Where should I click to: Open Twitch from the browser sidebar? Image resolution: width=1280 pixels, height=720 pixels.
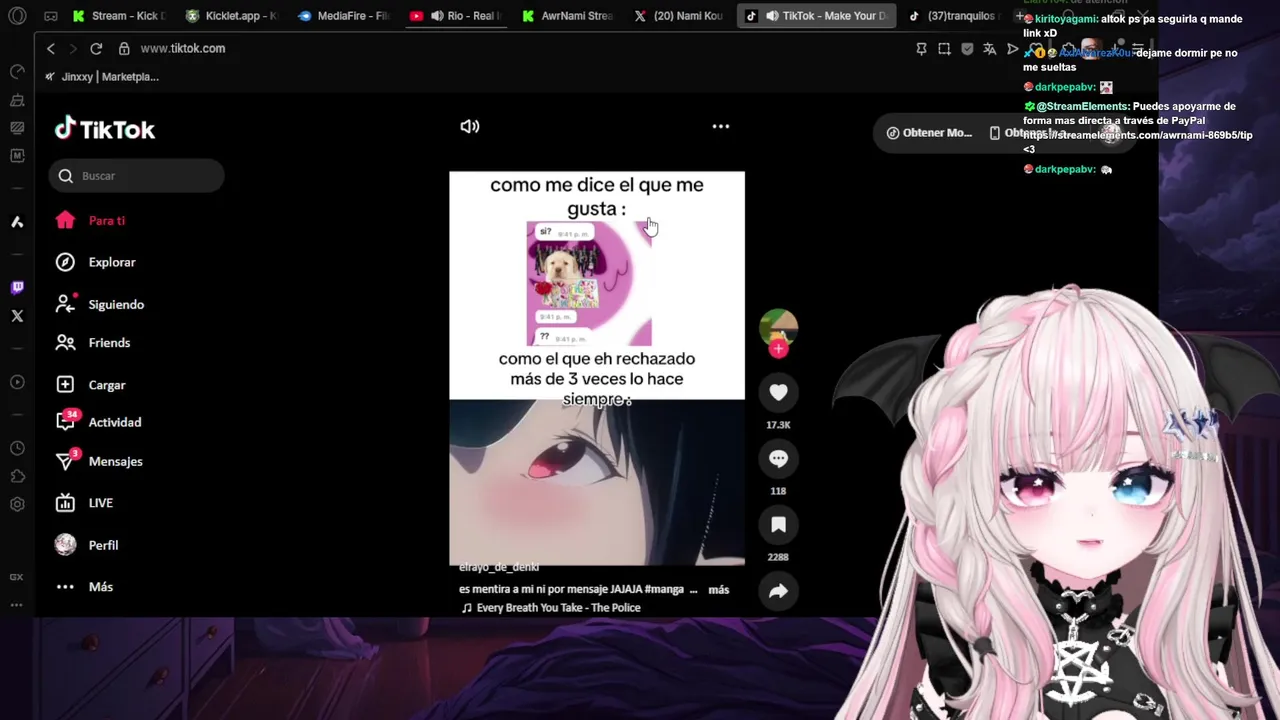[x=17, y=288]
